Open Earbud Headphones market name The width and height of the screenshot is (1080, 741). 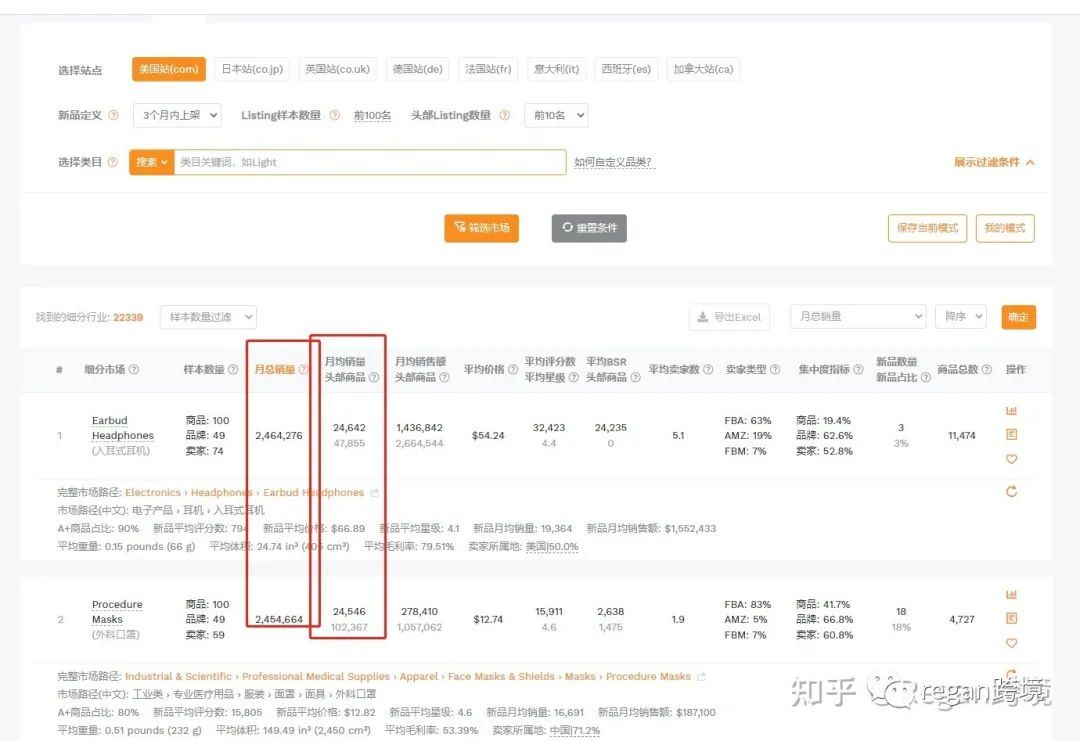tap(123, 428)
